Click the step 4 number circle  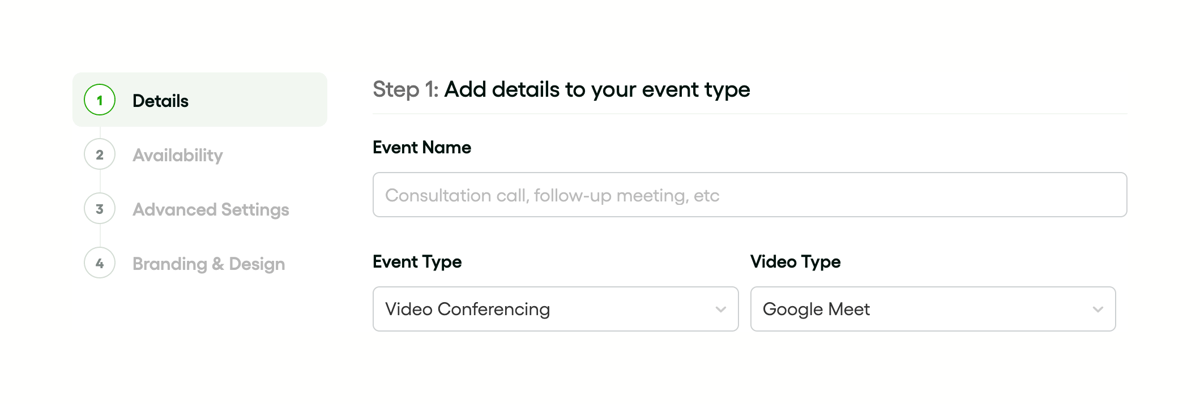coord(99,264)
